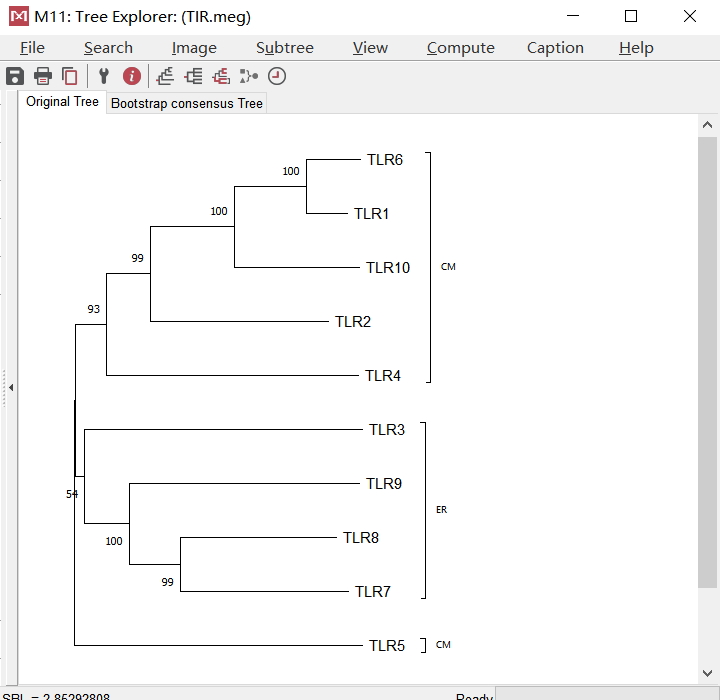Switch to rectangular tree layout icon
720x700 pixels.
[x=193, y=76]
